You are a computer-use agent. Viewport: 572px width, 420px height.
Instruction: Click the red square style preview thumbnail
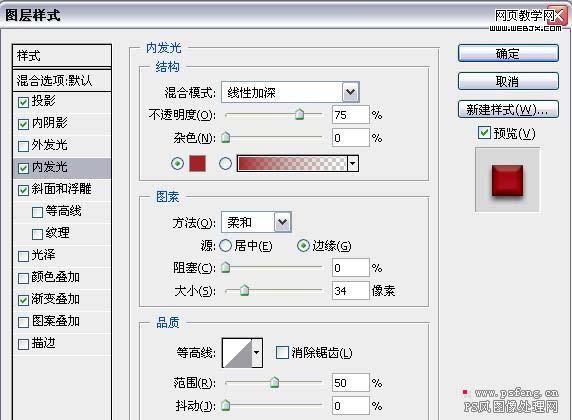[507, 180]
